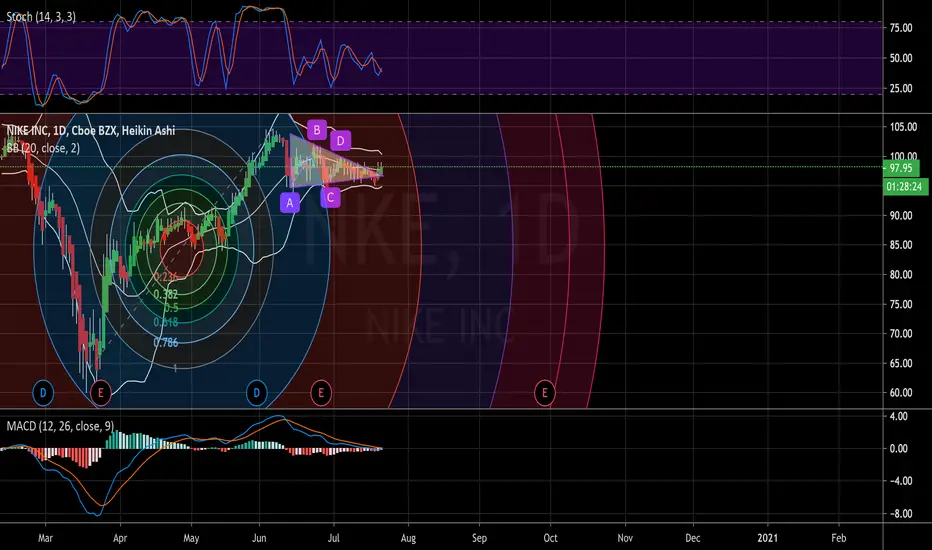Image resolution: width=932 pixels, height=550 pixels.
Task: Click the Apr label on the time axis
Action: pos(120,538)
